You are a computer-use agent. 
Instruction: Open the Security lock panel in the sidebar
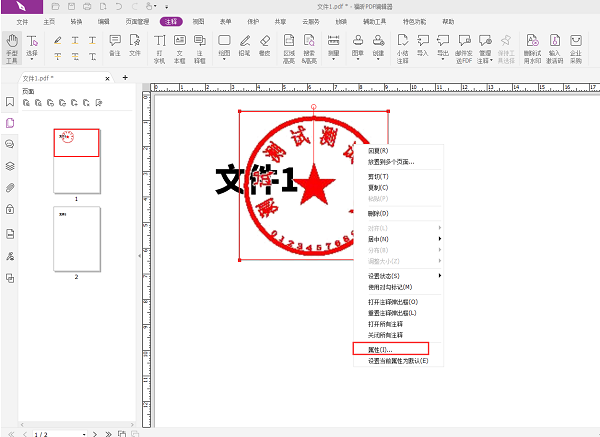[10, 209]
